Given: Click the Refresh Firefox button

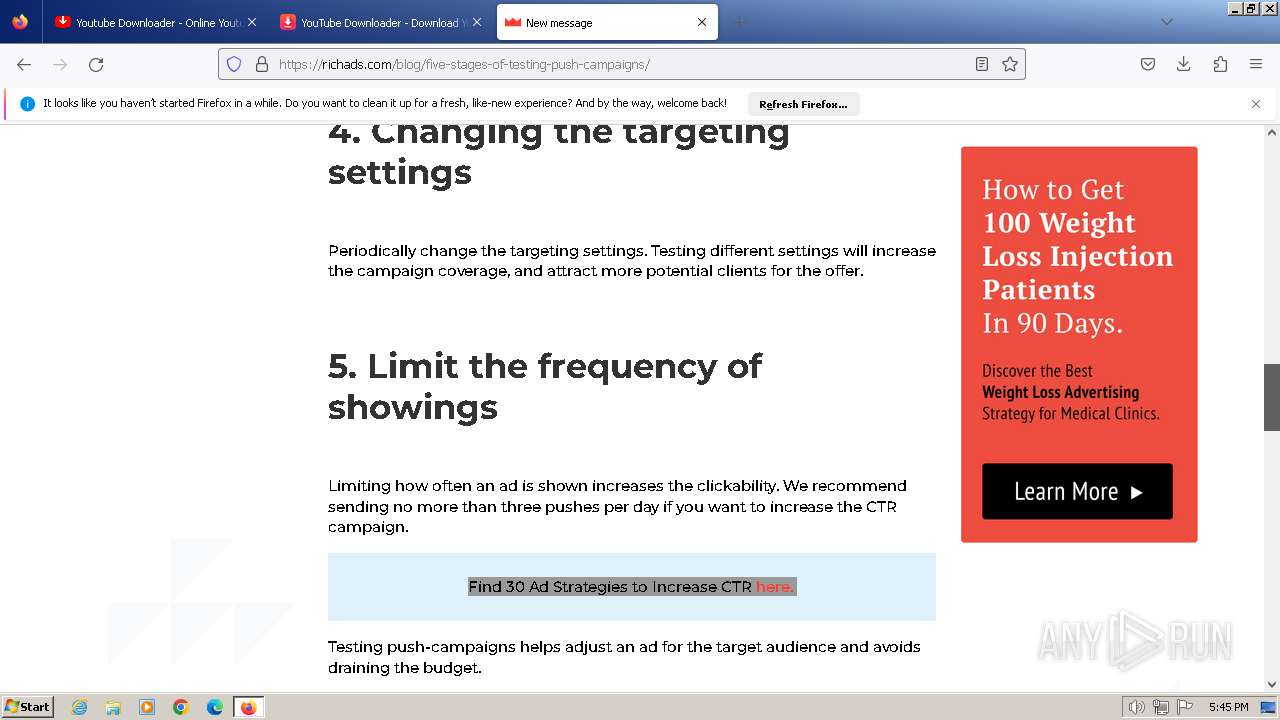Looking at the screenshot, I should [803, 104].
